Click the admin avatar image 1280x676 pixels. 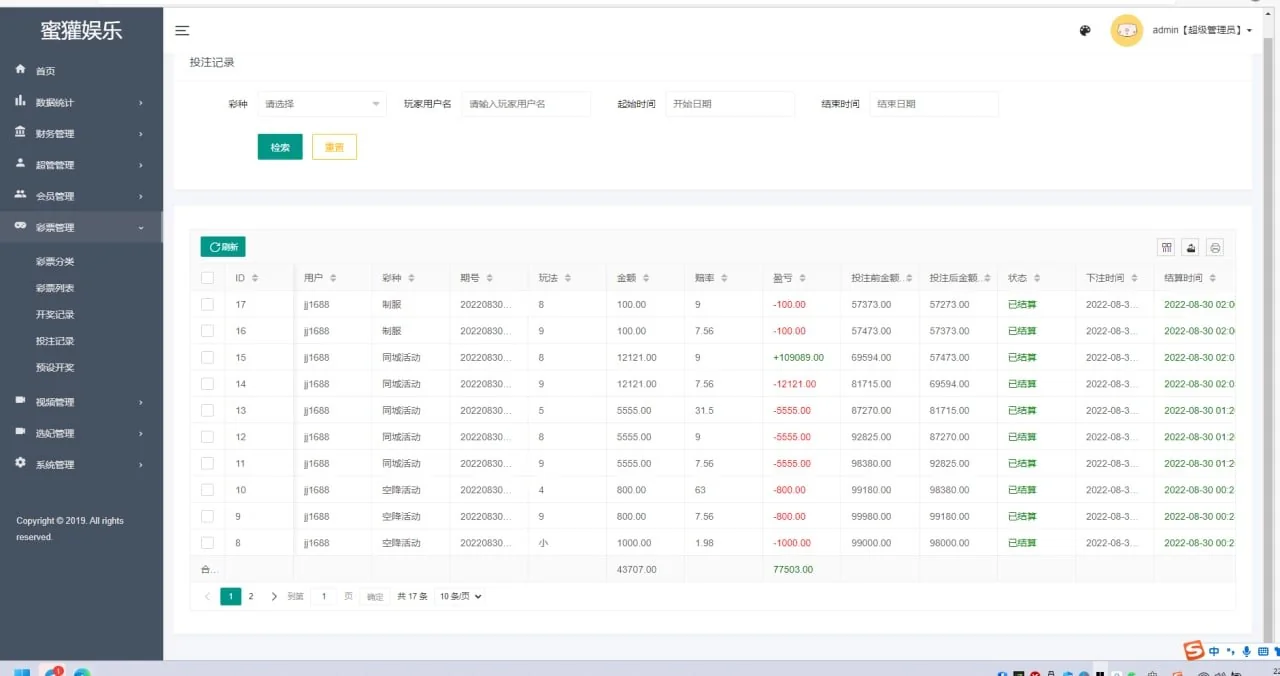(x=1126, y=31)
